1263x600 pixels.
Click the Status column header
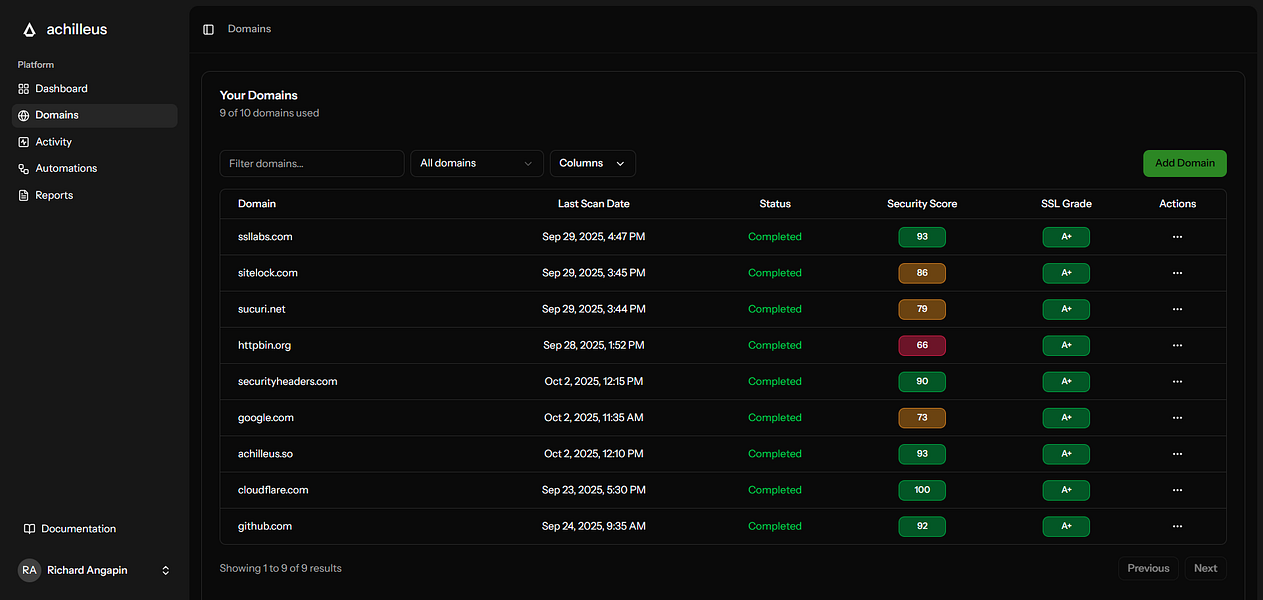click(775, 204)
